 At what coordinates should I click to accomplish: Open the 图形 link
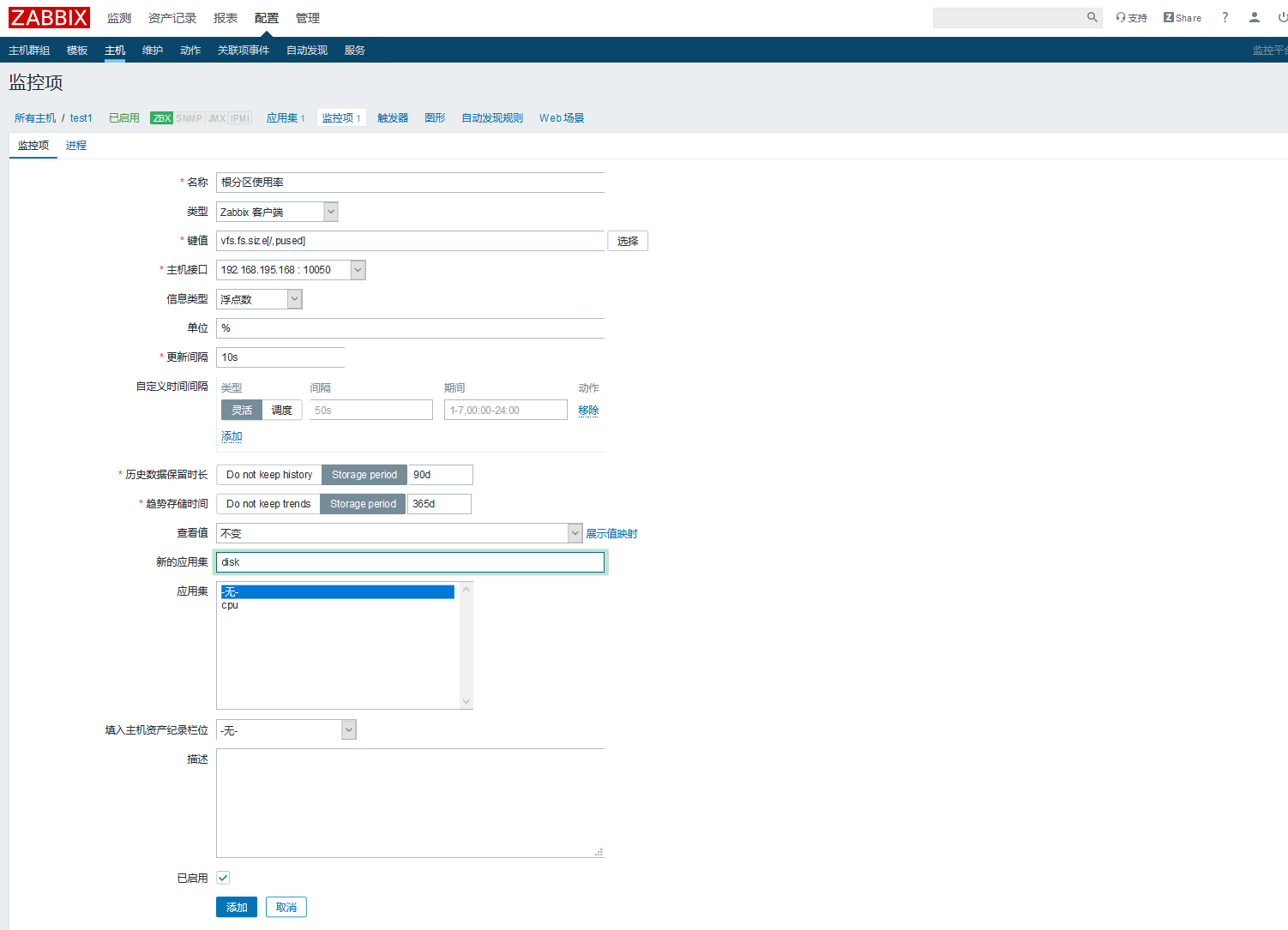435,118
